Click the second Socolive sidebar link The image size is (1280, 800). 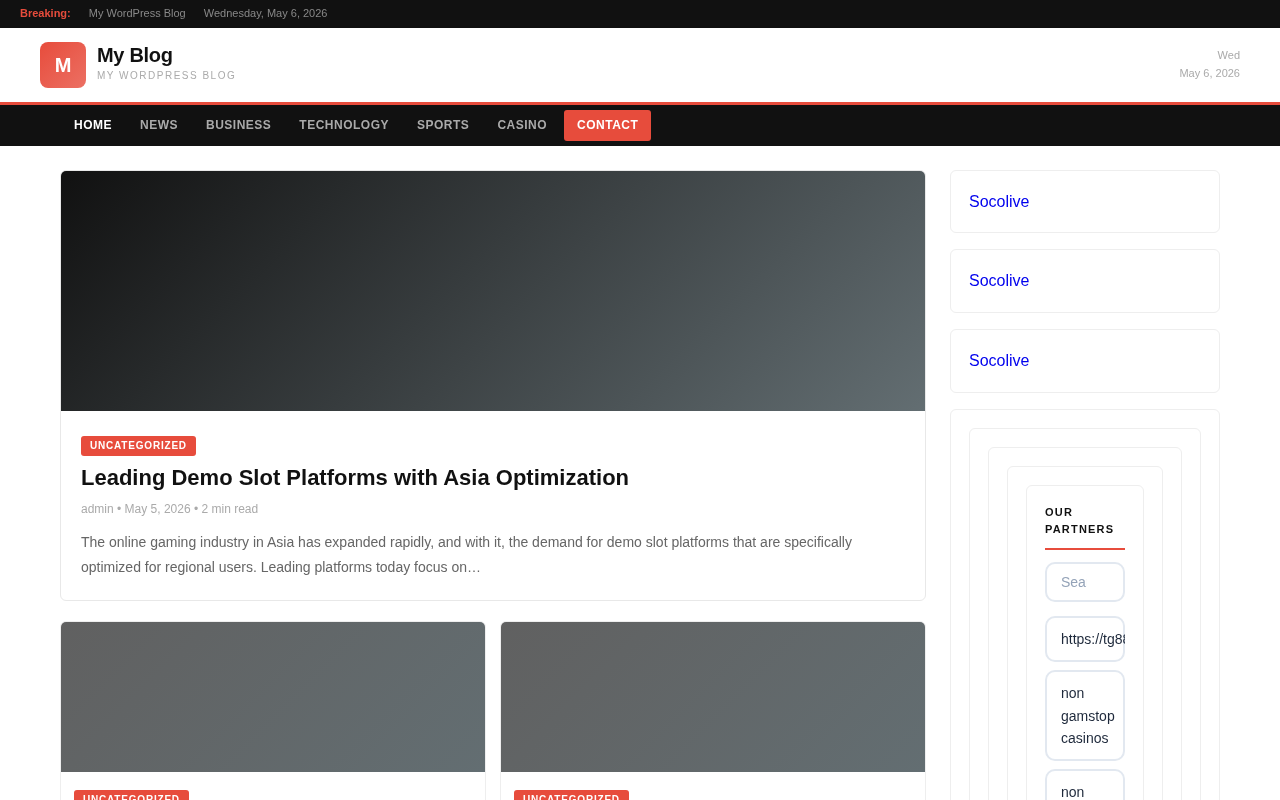(x=999, y=281)
